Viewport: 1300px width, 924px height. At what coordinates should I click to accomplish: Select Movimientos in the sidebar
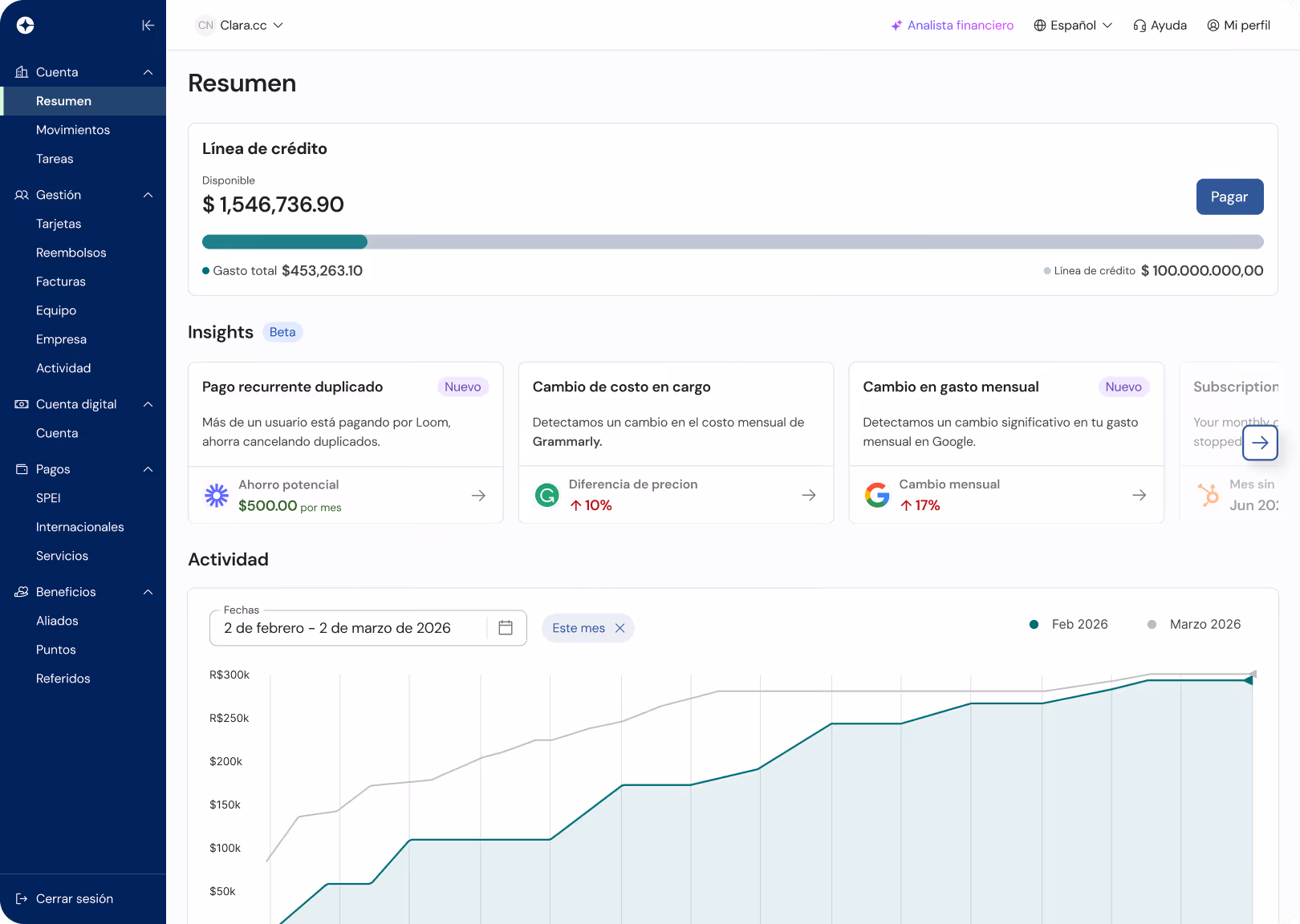tap(73, 129)
